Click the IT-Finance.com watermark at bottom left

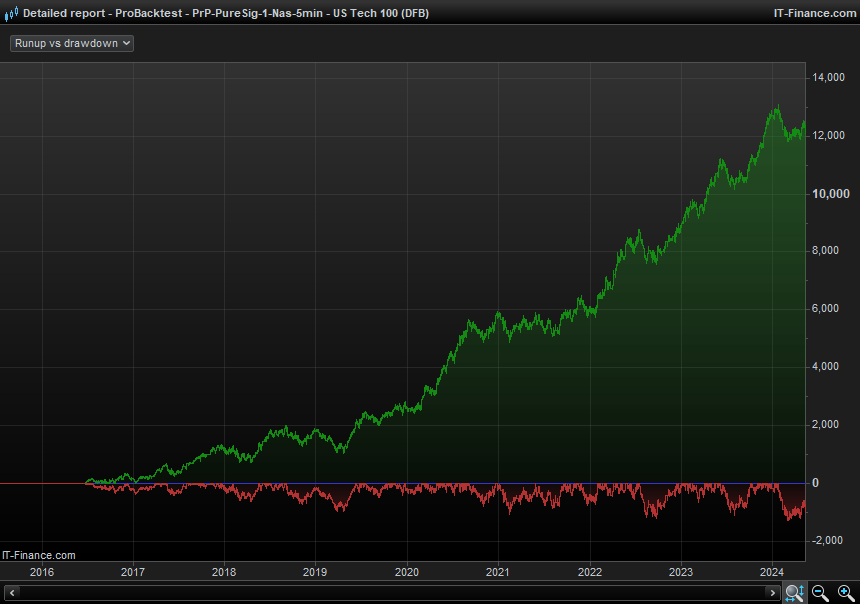[x=39, y=555]
